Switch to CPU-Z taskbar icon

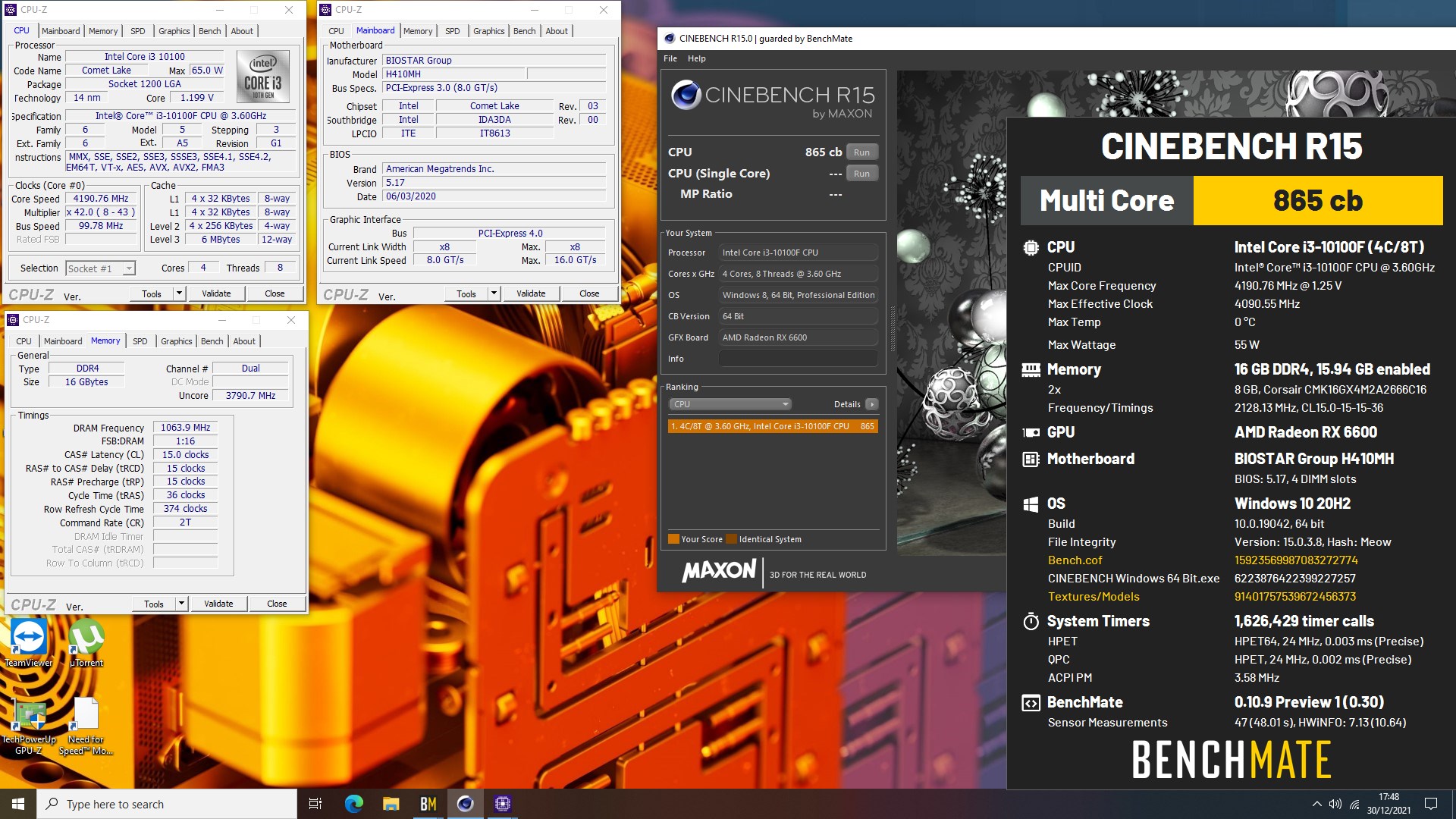[502, 804]
